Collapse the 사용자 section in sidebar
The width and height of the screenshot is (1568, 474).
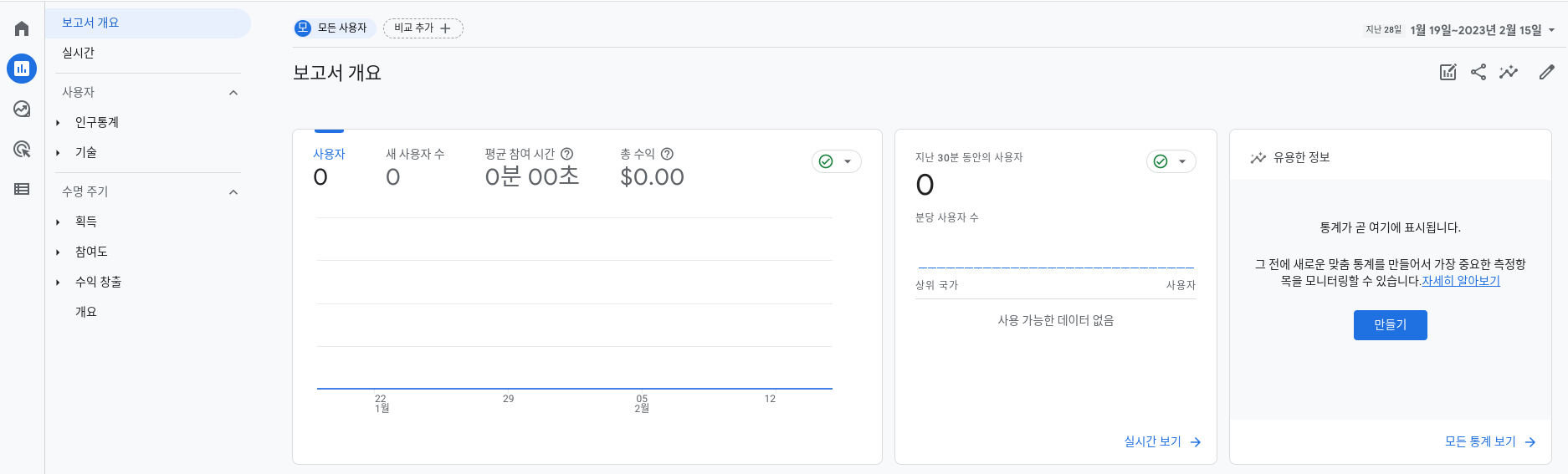pos(233,92)
